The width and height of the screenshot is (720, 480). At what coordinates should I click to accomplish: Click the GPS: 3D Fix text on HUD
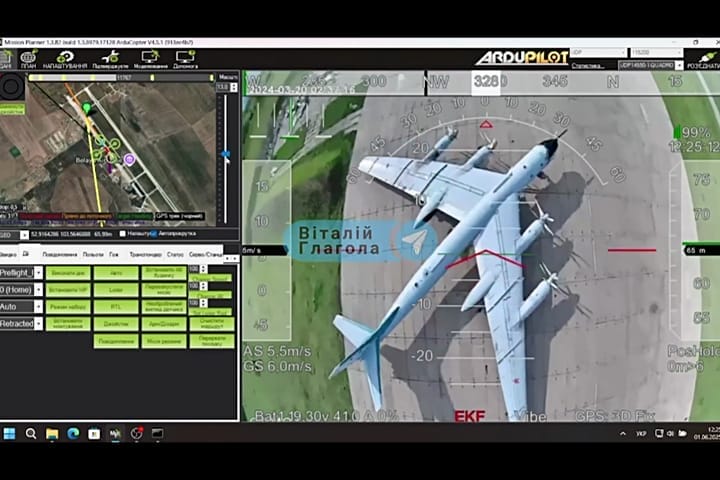[x=615, y=416]
